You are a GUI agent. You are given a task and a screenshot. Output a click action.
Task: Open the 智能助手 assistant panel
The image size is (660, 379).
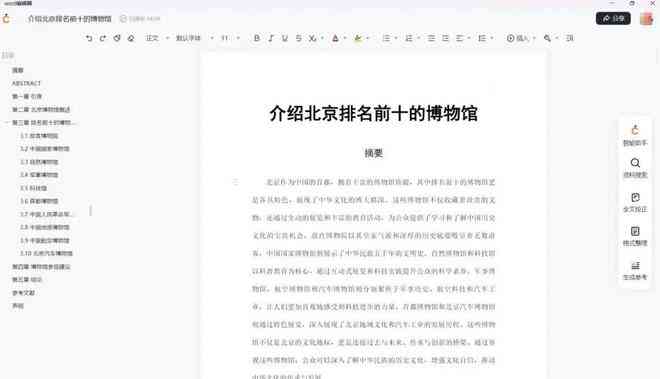pos(635,136)
